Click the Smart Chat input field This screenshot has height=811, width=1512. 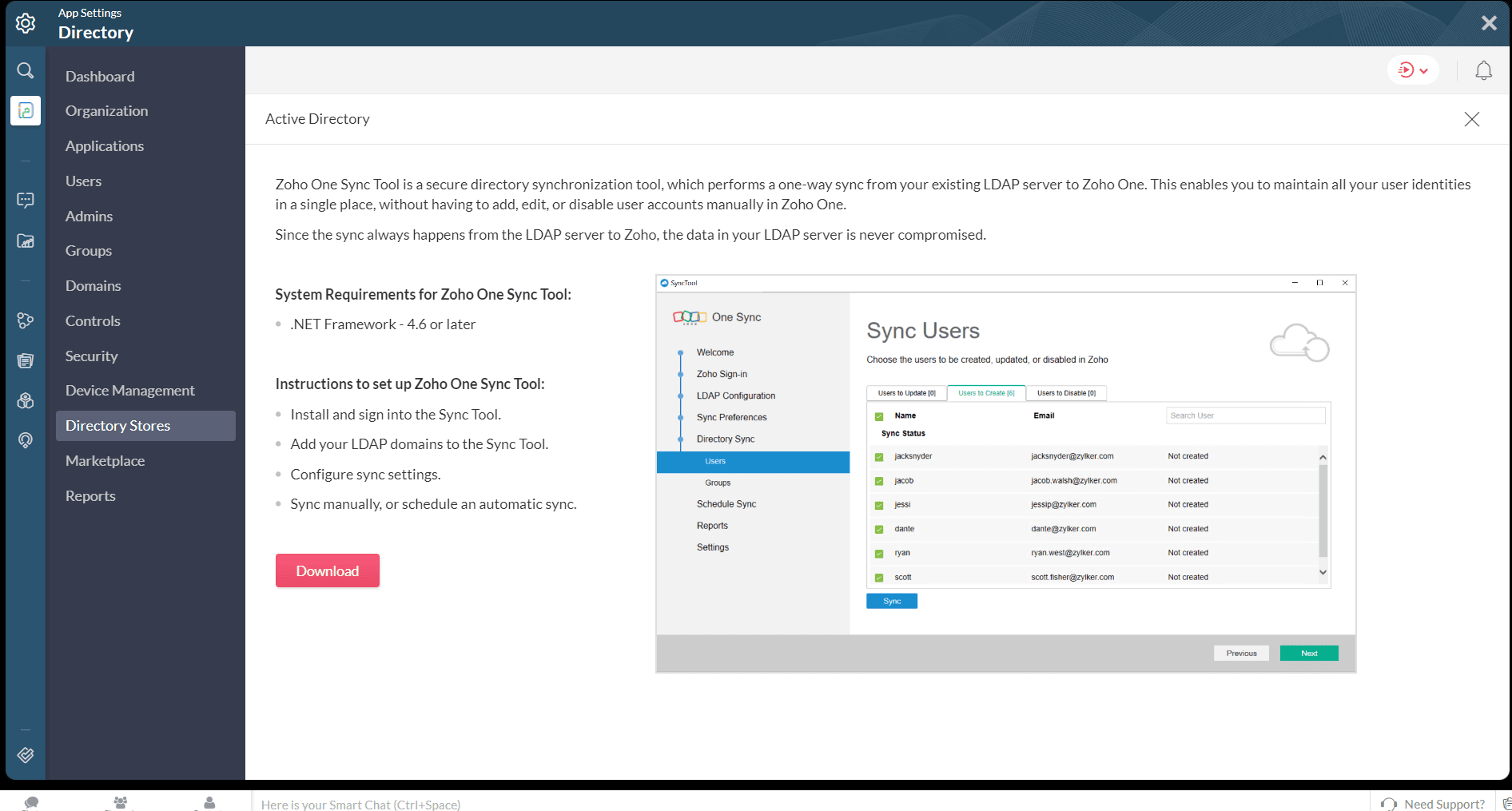(x=811, y=802)
